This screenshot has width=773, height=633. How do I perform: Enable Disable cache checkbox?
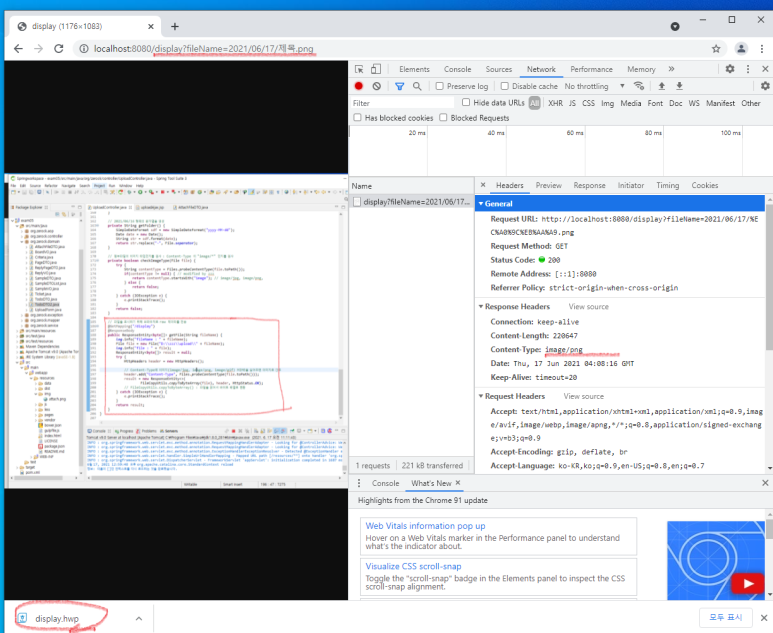click(504, 86)
